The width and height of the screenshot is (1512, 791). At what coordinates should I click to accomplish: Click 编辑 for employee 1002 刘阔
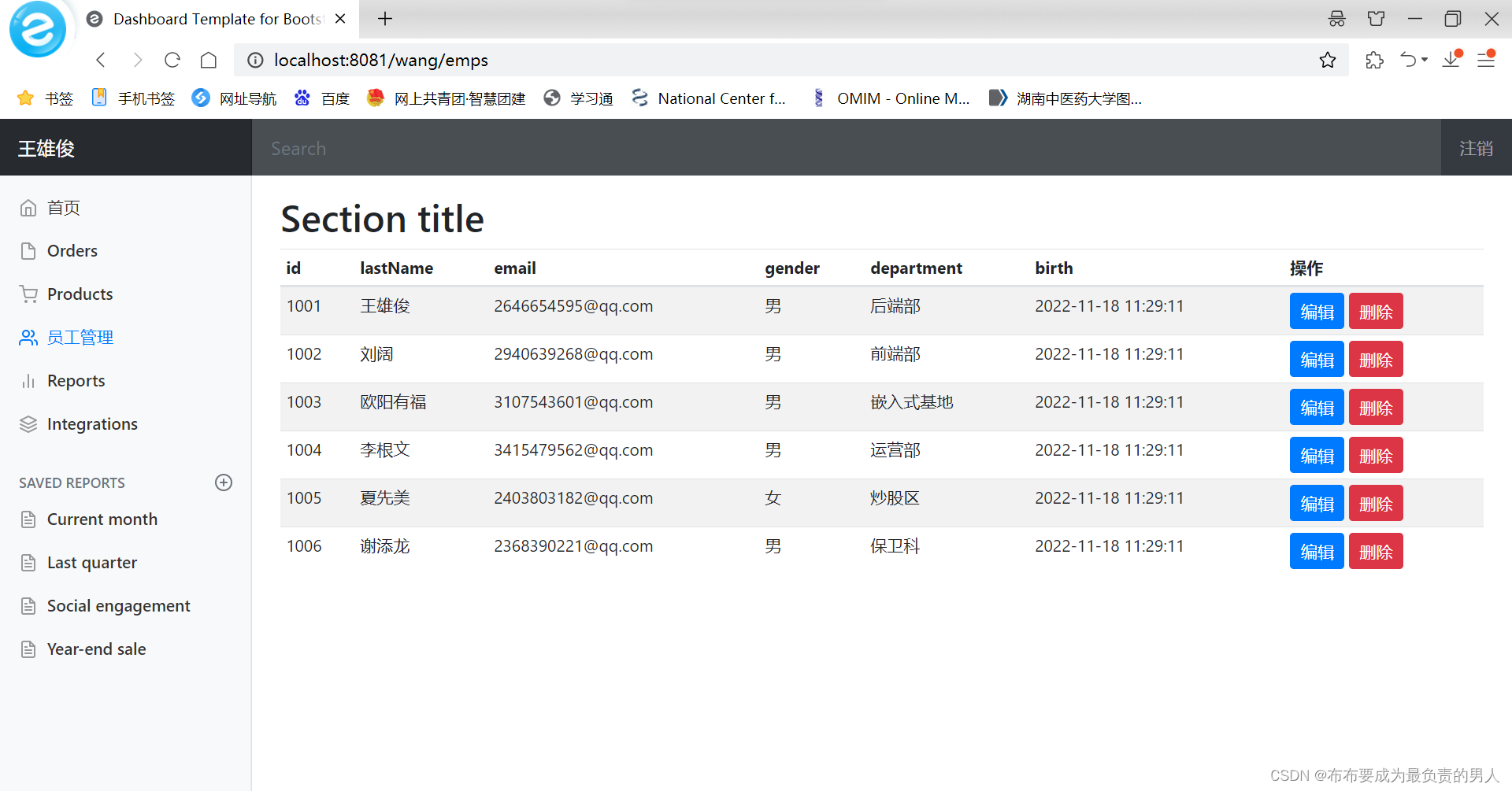pos(1317,359)
